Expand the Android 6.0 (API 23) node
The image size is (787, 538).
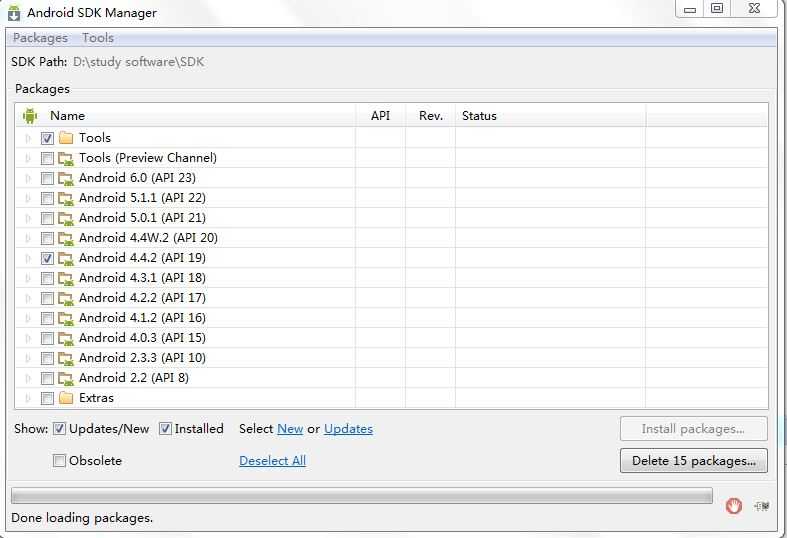point(28,179)
